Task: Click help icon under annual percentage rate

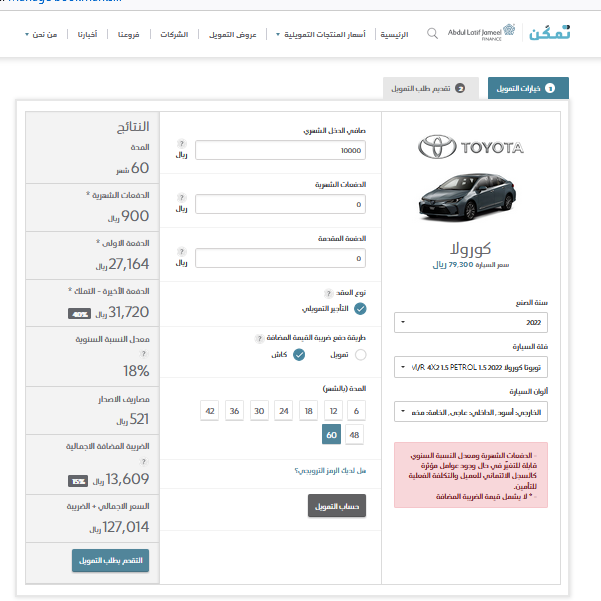Action: point(144,353)
